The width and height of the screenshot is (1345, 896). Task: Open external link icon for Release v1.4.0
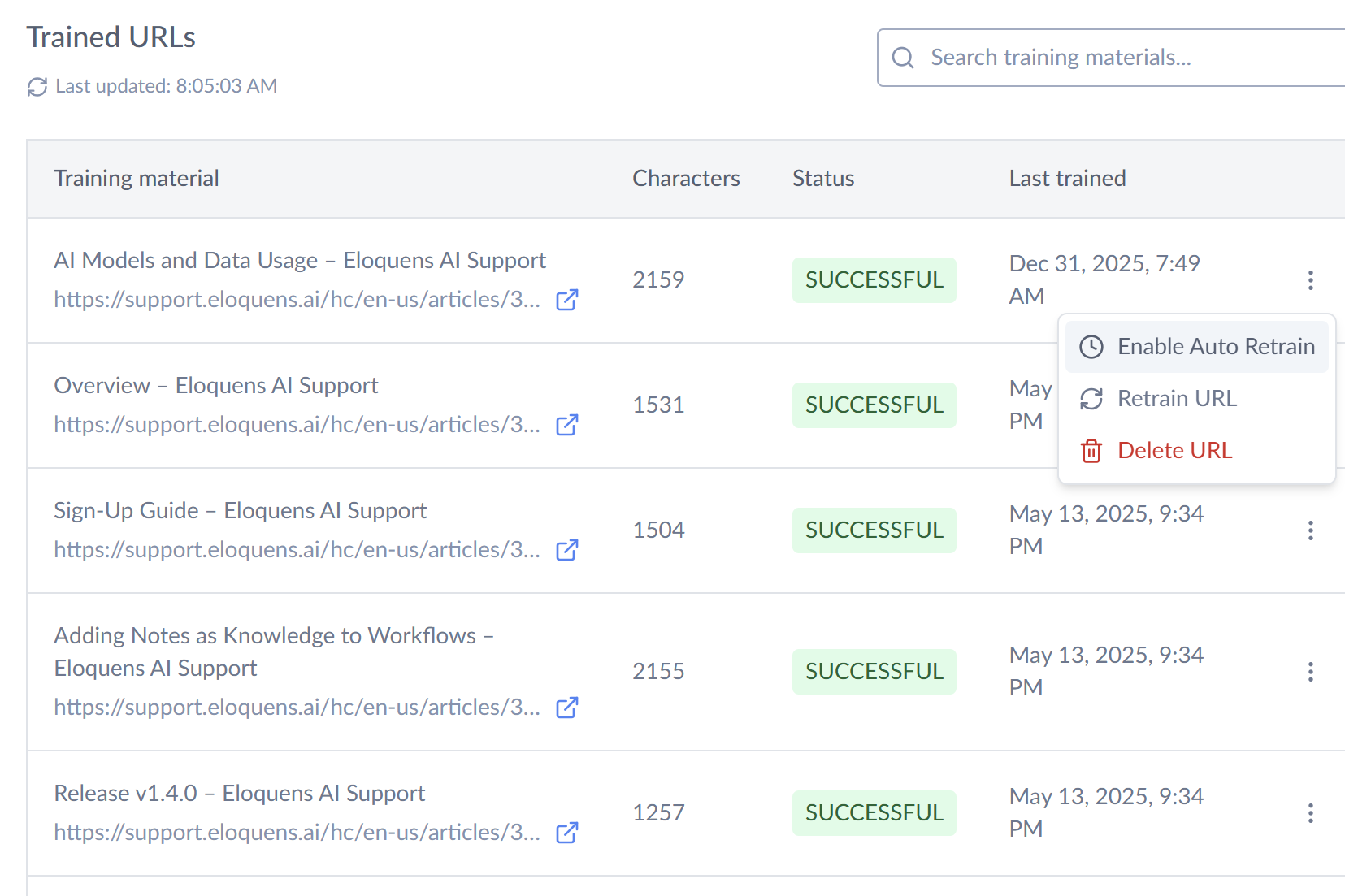(566, 833)
